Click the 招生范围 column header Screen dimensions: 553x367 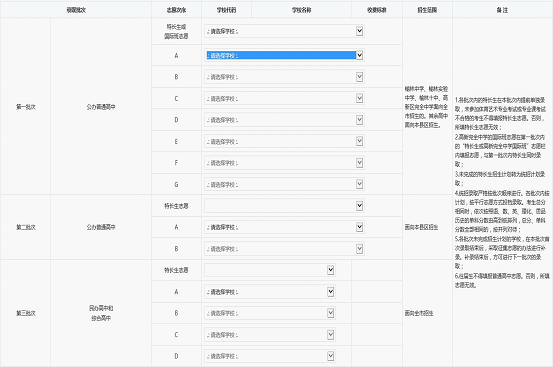pyautogui.click(x=427, y=10)
